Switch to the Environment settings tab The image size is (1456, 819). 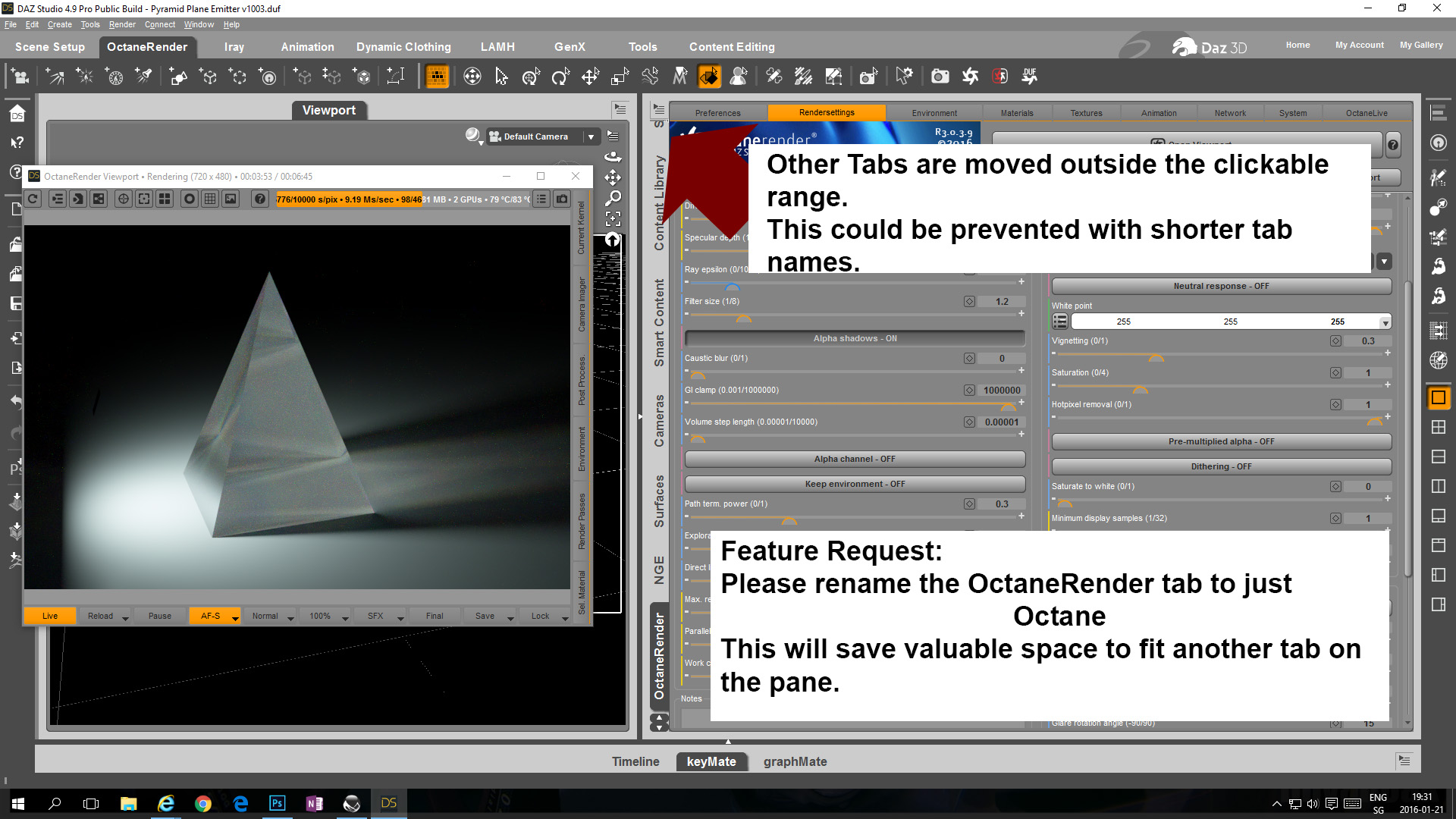(x=934, y=113)
